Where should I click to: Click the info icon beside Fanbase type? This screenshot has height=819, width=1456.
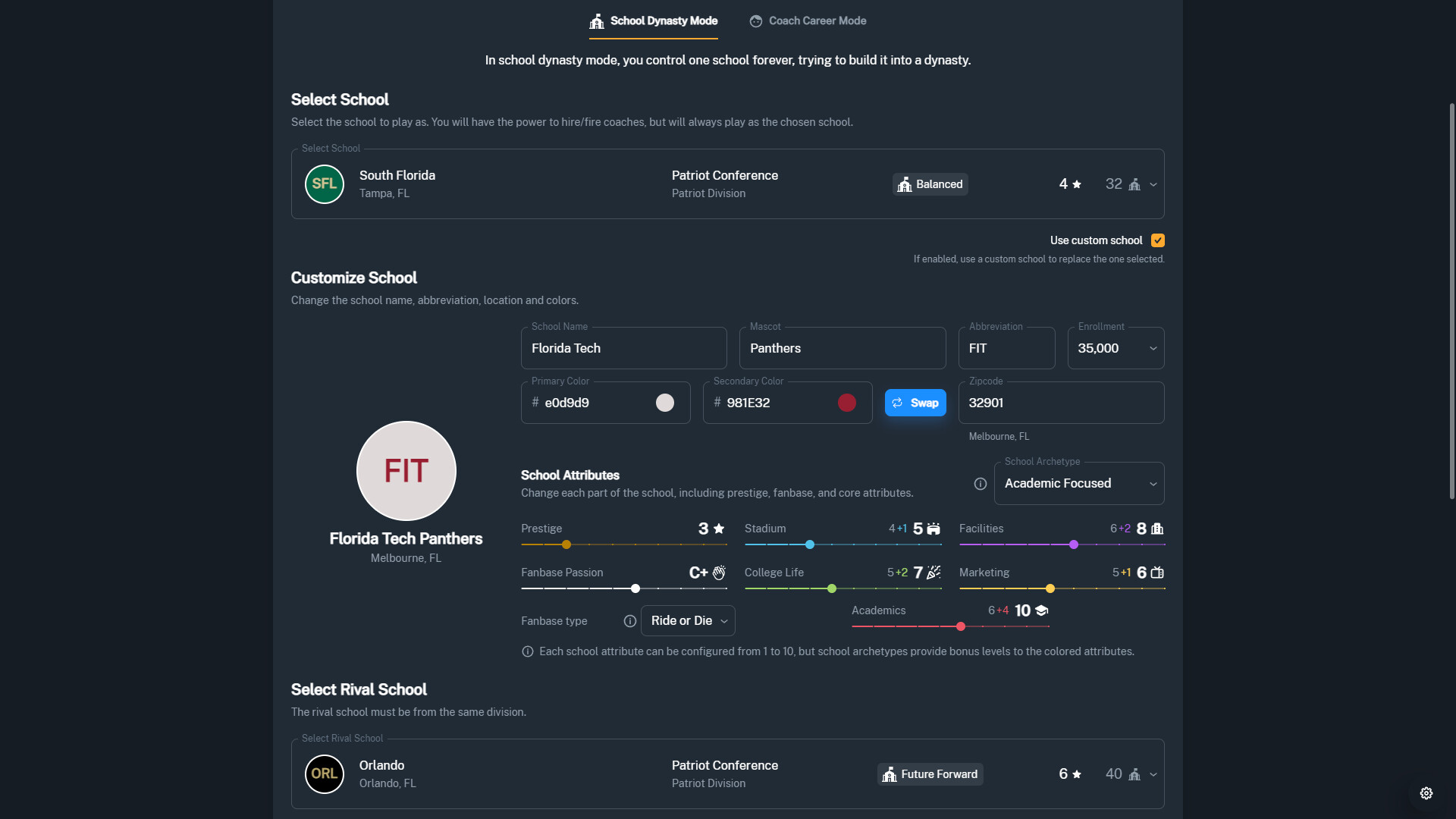point(629,621)
